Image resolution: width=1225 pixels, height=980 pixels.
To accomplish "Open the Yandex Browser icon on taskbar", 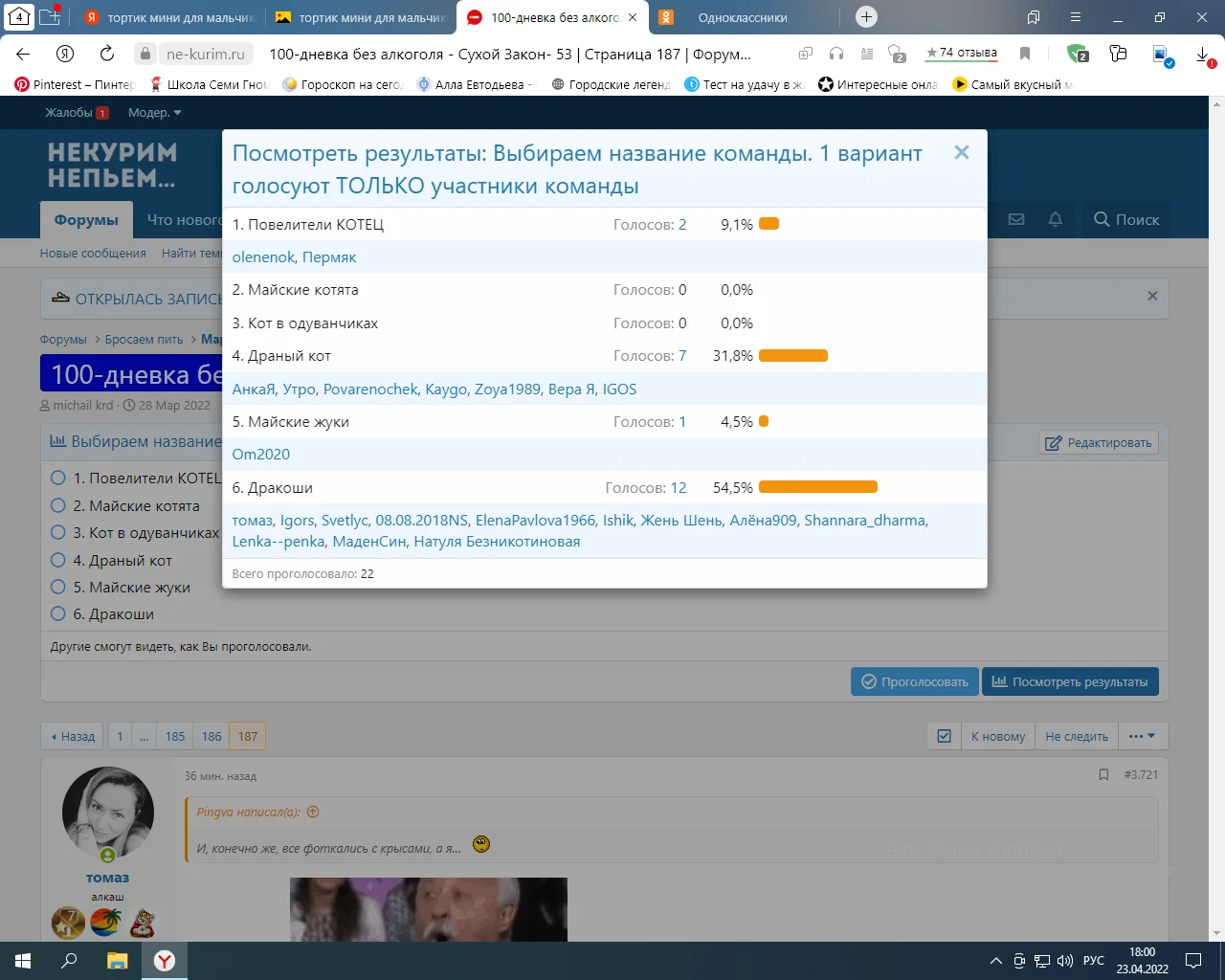I will [x=164, y=961].
